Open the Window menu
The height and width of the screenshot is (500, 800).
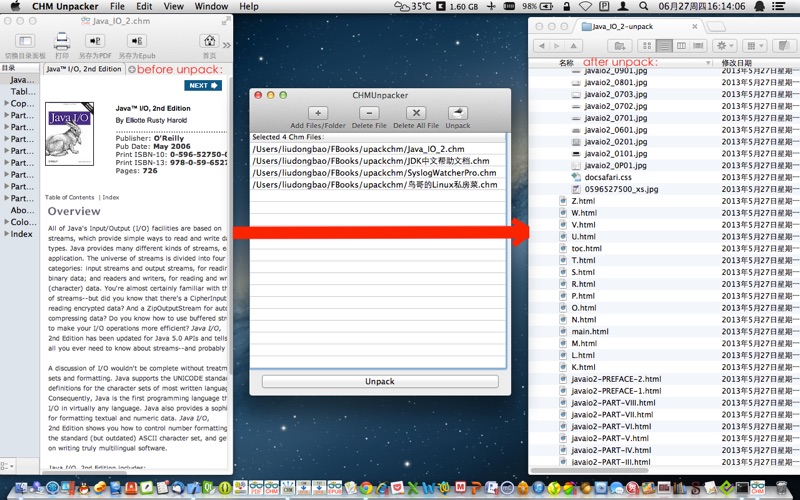click(211, 7)
